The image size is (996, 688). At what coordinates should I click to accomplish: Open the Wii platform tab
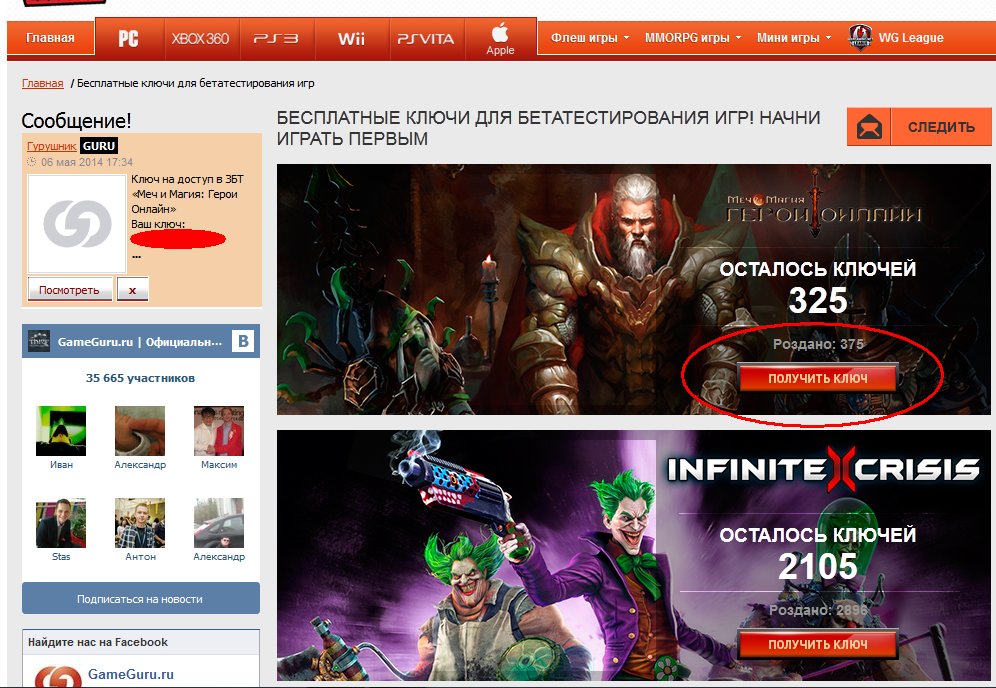[351, 39]
